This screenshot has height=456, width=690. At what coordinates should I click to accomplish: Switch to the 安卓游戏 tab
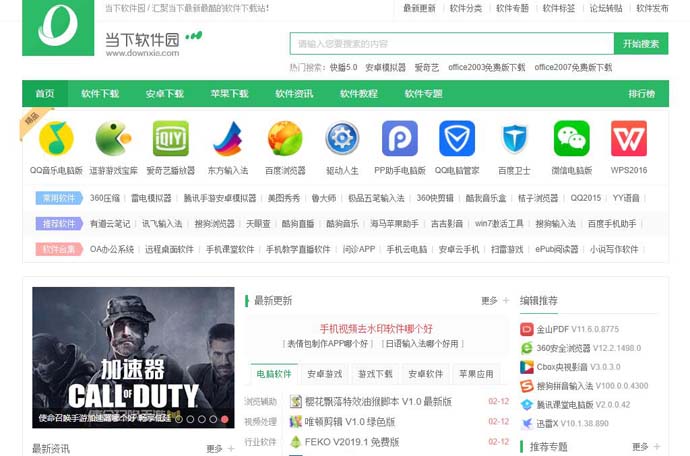pyautogui.click(x=324, y=374)
